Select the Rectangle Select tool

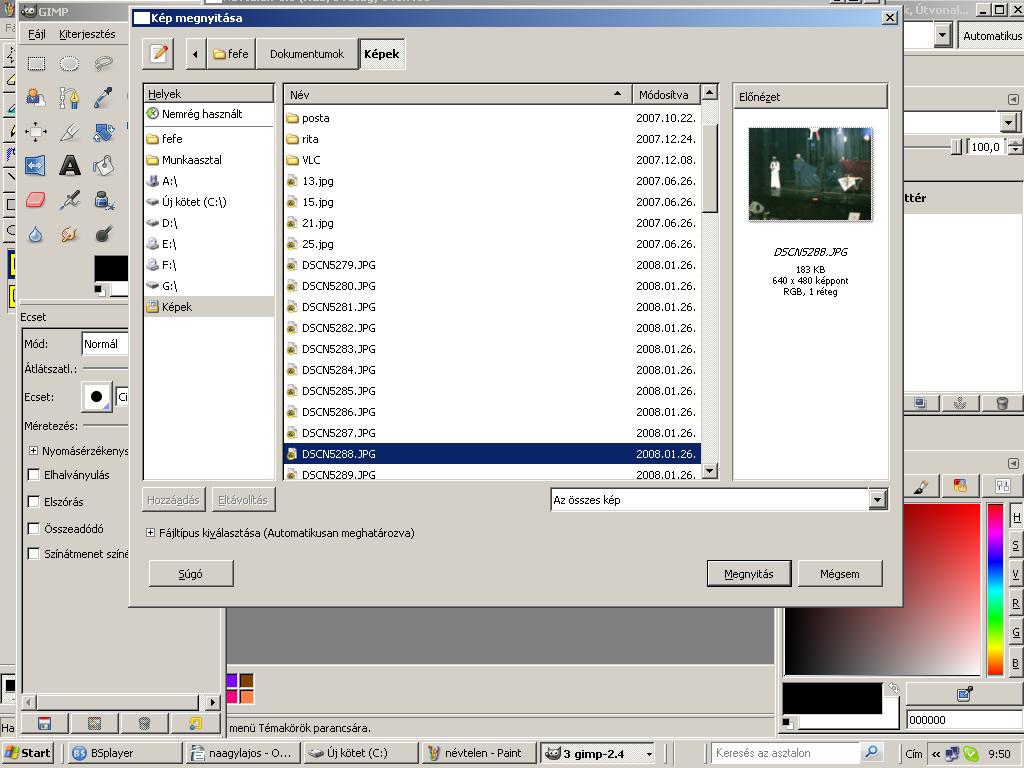point(36,64)
